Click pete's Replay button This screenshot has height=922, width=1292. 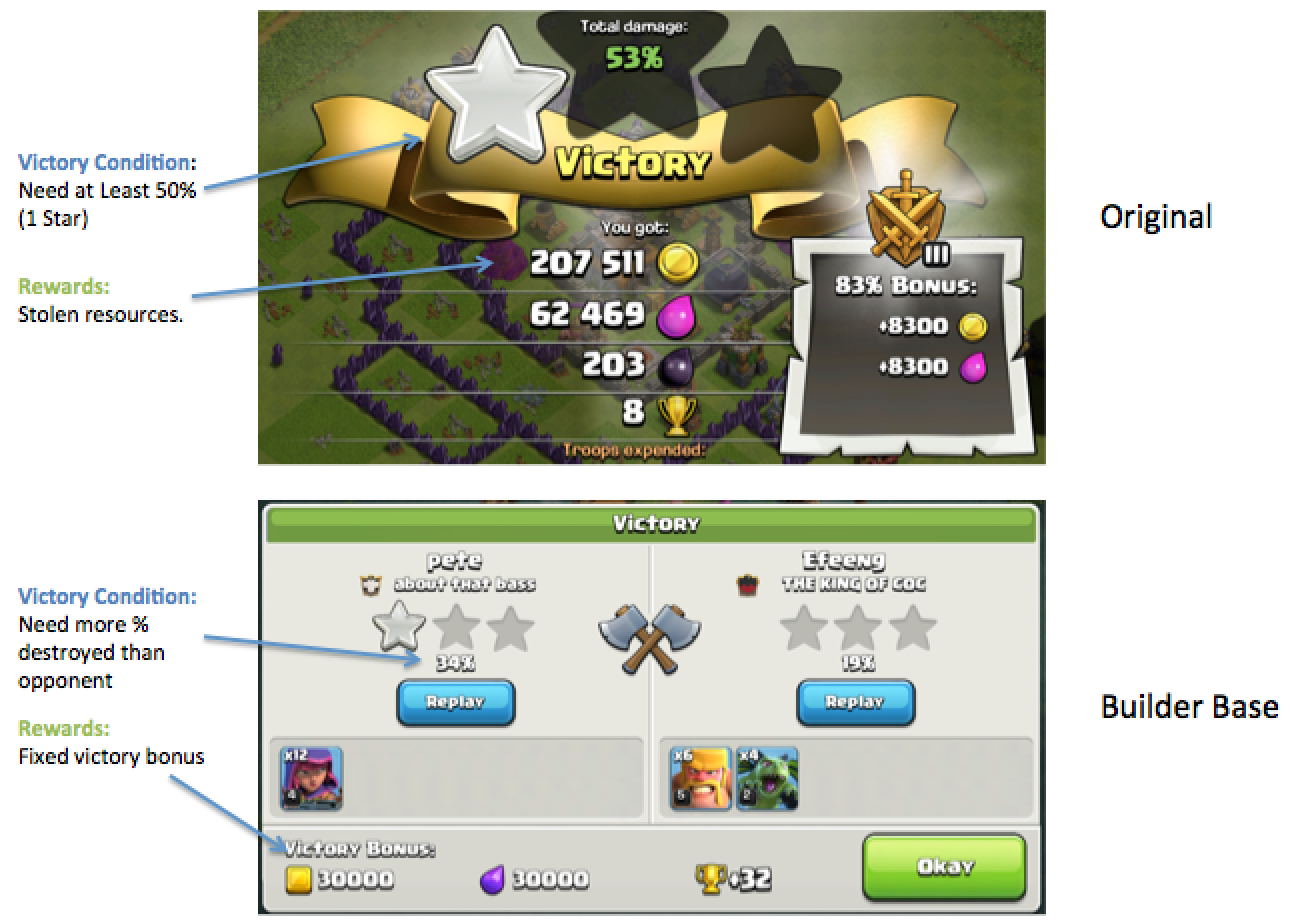click(x=456, y=702)
